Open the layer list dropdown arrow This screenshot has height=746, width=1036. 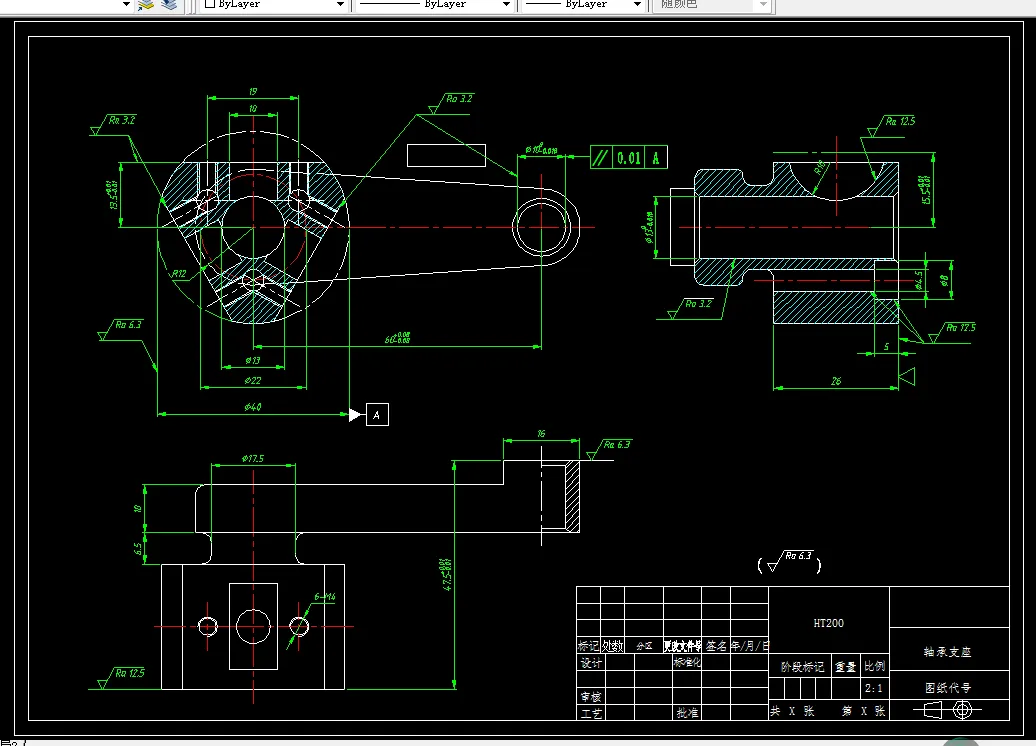tap(126, 5)
